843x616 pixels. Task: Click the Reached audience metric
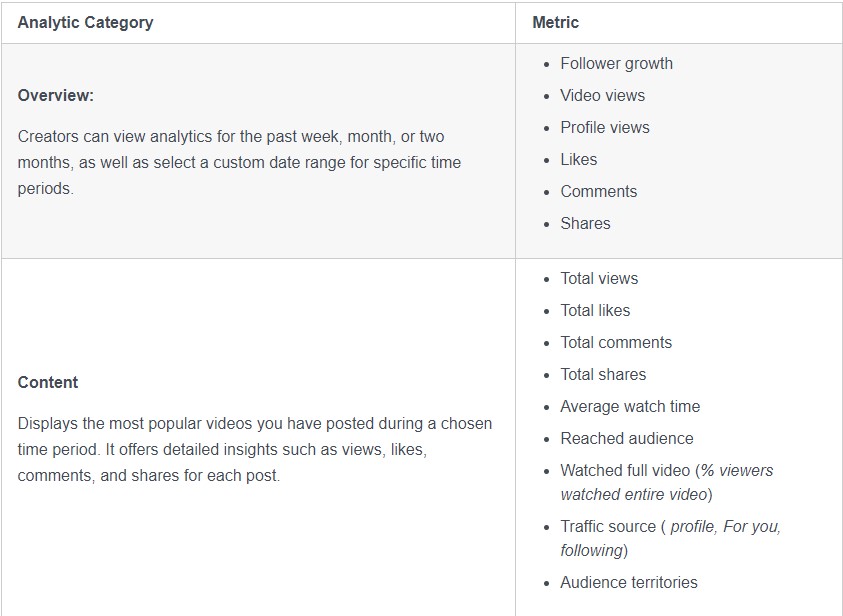click(x=626, y=438)
